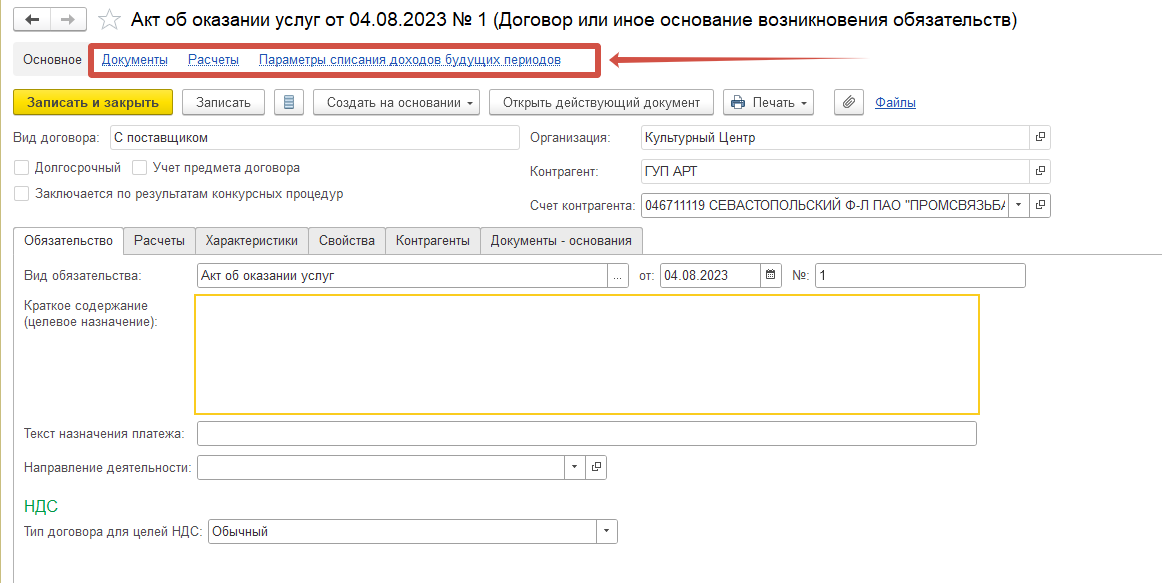Expand Создать на основании dropdown
The width and height of the screenshot is (1162, 583).
[396, 102]
